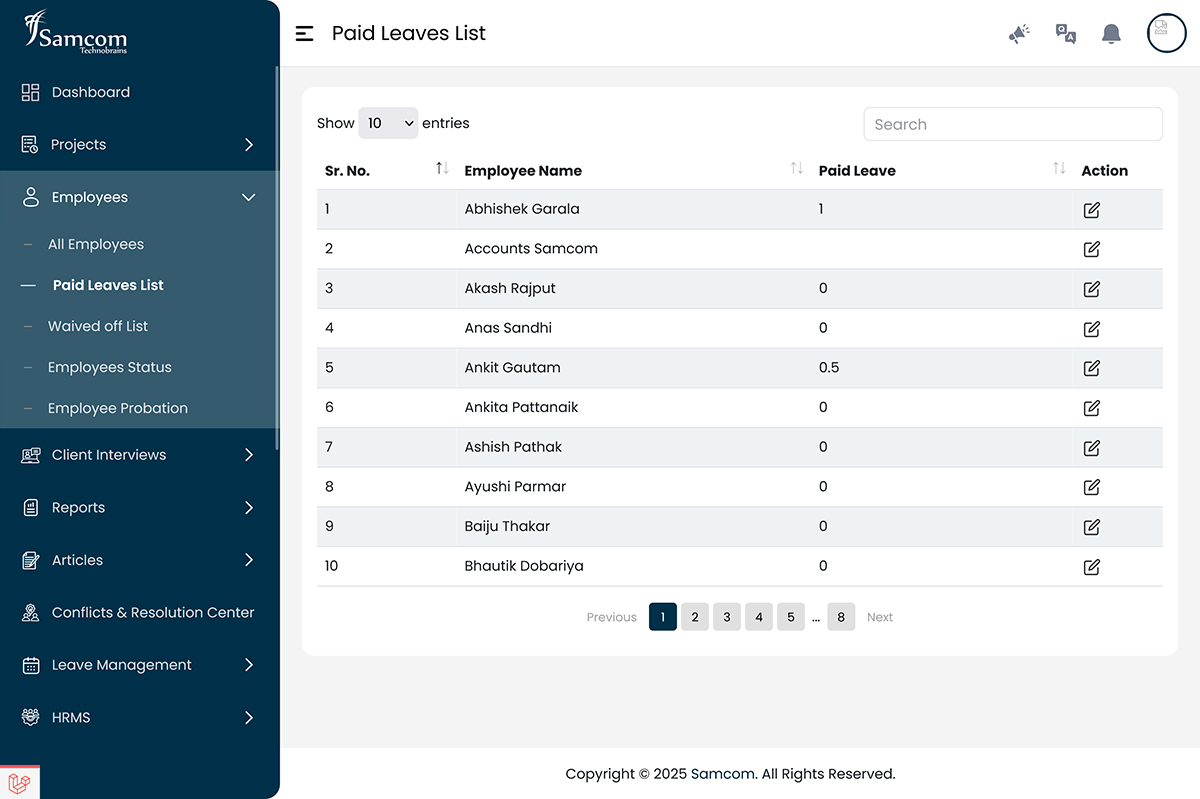Click the Ankit Gautam name cell
Screen dimensions: 1200x799
click(512, 367)
